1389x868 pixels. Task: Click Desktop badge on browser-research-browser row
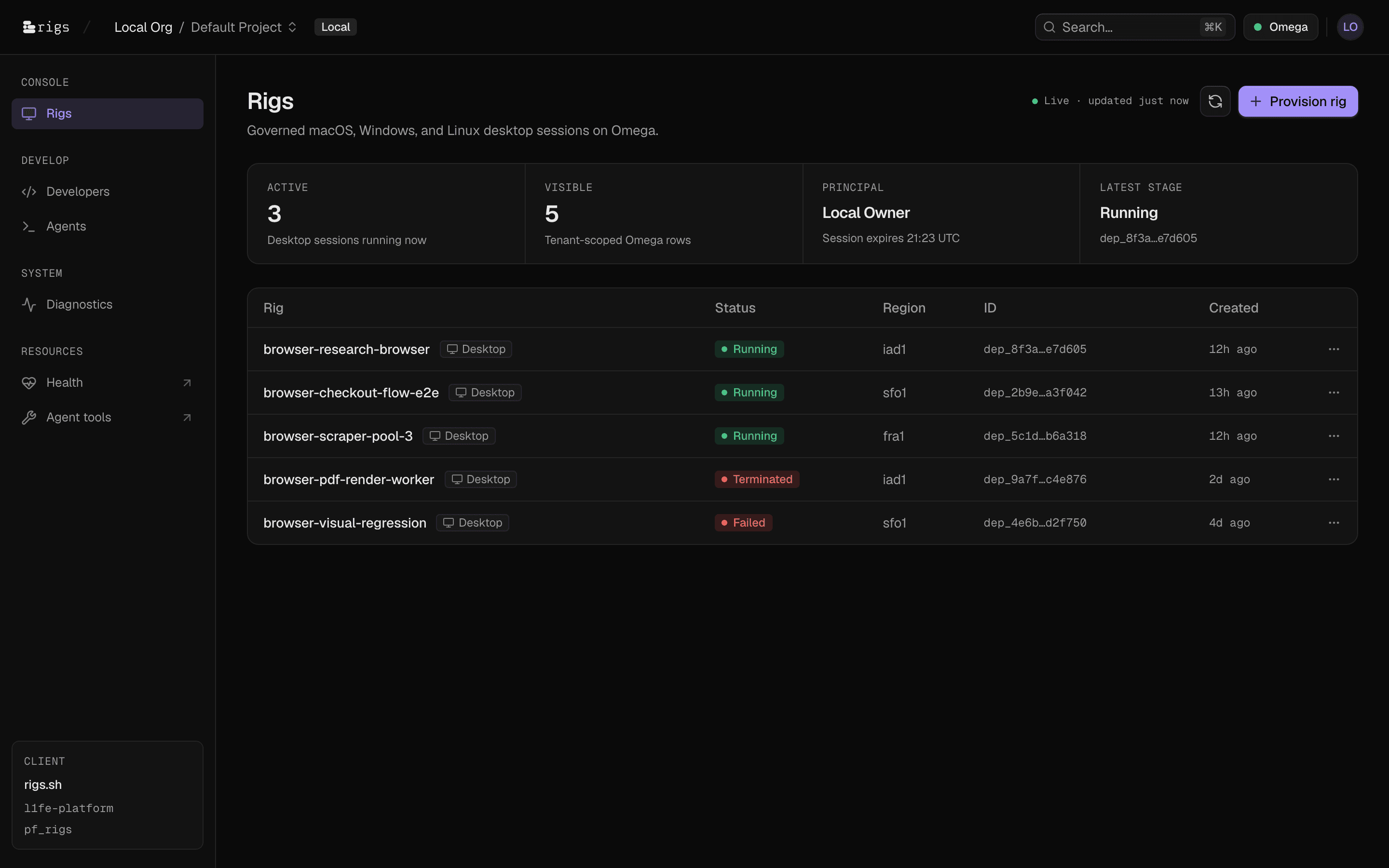(x=476, y=349)
